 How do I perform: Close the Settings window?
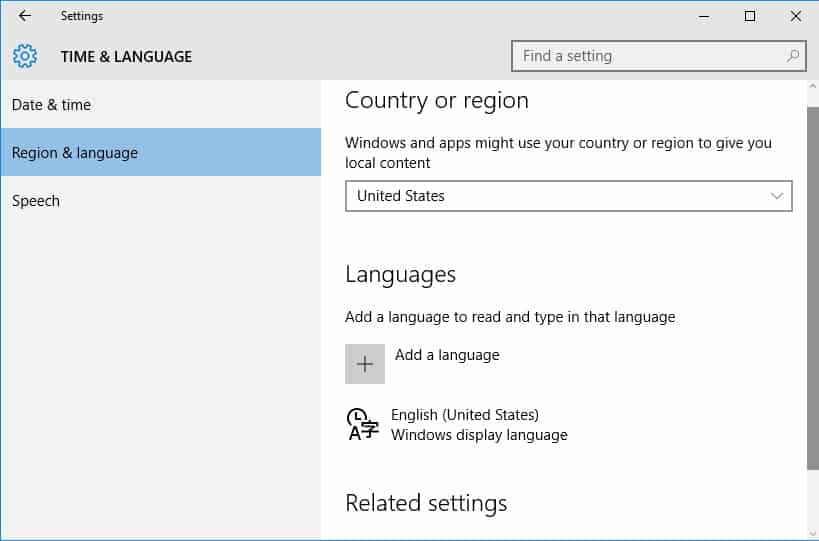pyautogui.click(x=795, y=16)
